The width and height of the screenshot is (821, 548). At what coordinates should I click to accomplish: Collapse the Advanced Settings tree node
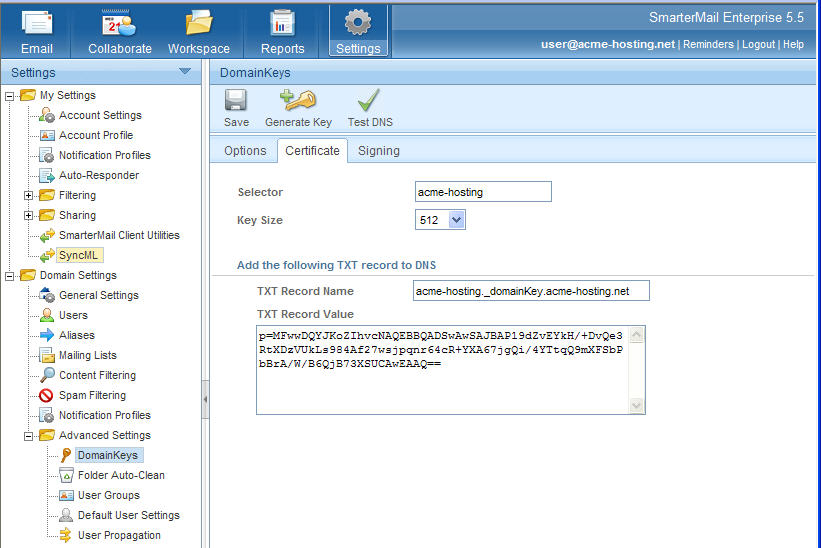28,435
